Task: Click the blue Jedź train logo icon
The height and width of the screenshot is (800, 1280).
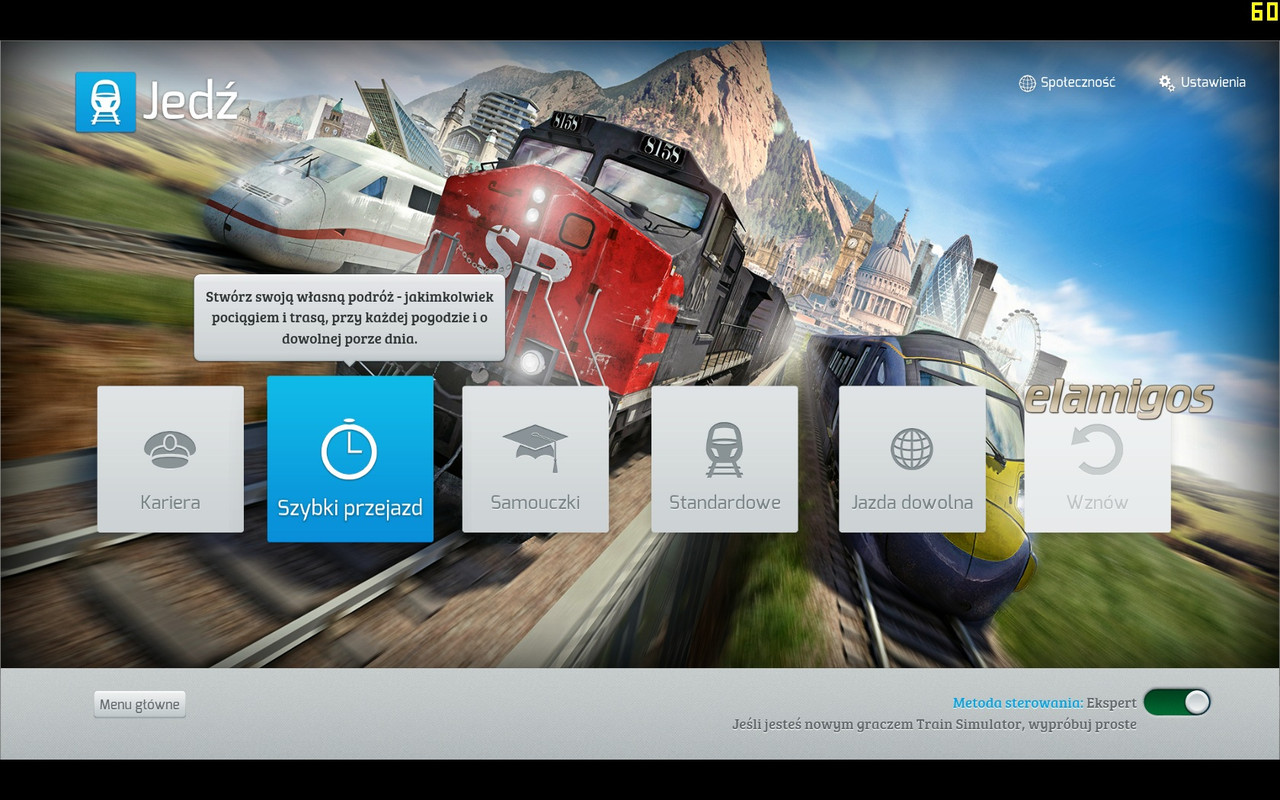Action: (105, 102)
